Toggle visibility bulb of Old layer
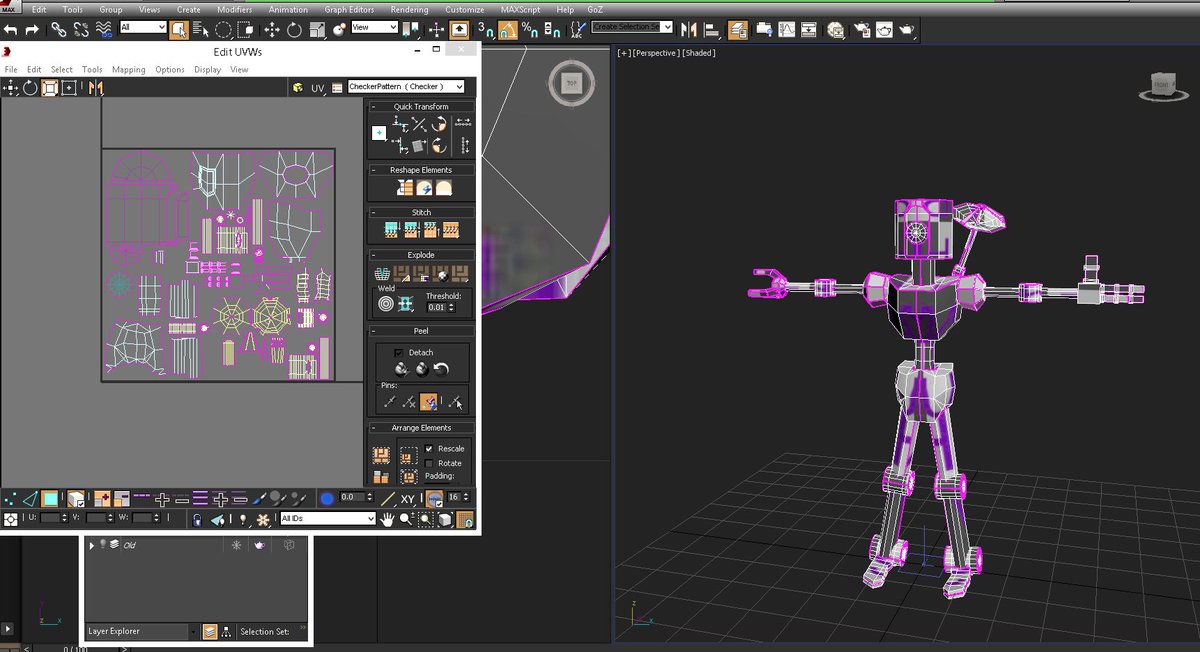Viewport: 1200px width, 652px height. 102,545
